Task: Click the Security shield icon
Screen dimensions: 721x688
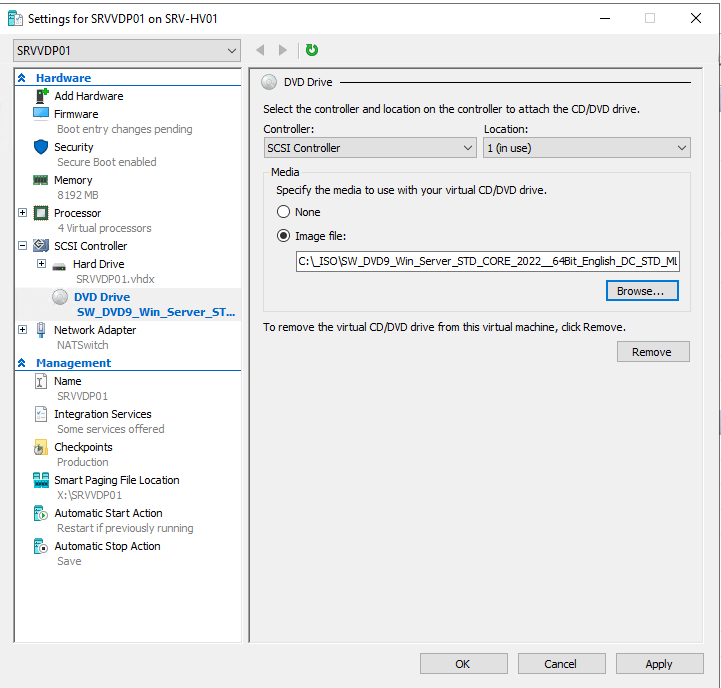Action: (41, 147)
